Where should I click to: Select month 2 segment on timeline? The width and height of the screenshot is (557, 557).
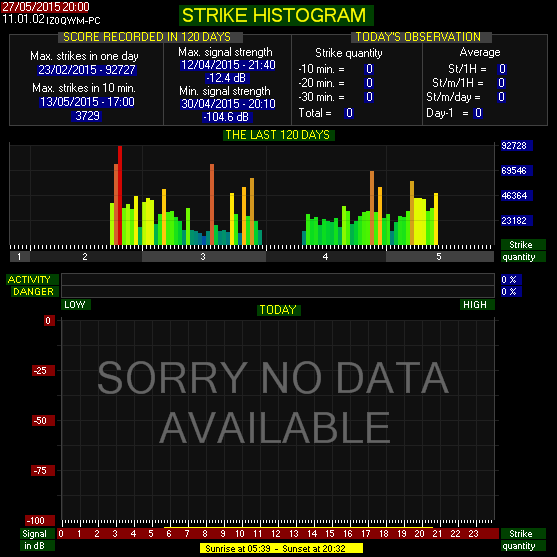pos(86,256)
